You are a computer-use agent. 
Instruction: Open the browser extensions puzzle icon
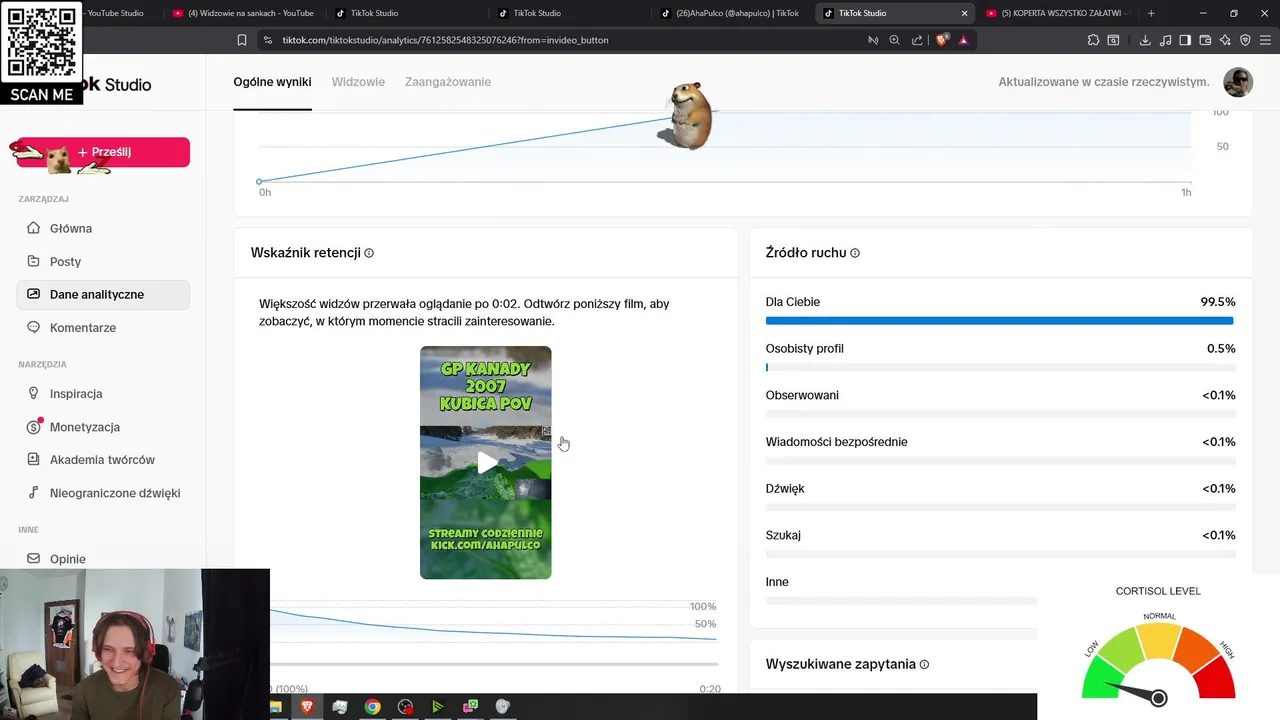coord(1094,40)
